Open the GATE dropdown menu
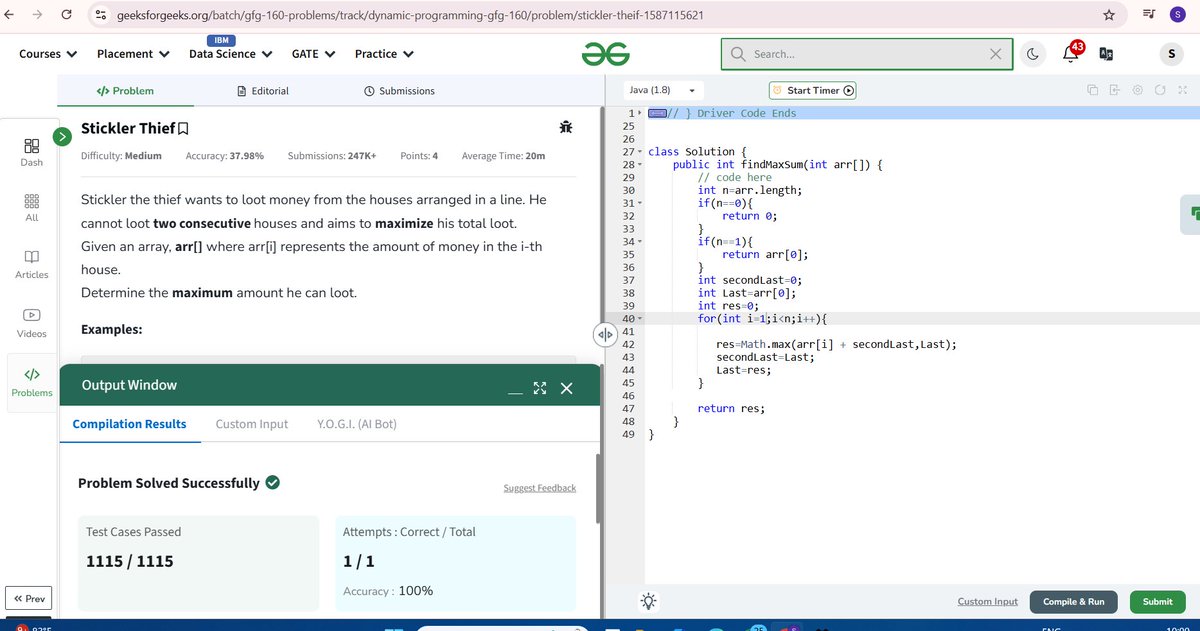Image resolution: width=1200 pixels, height=631 pixels. 313,54
